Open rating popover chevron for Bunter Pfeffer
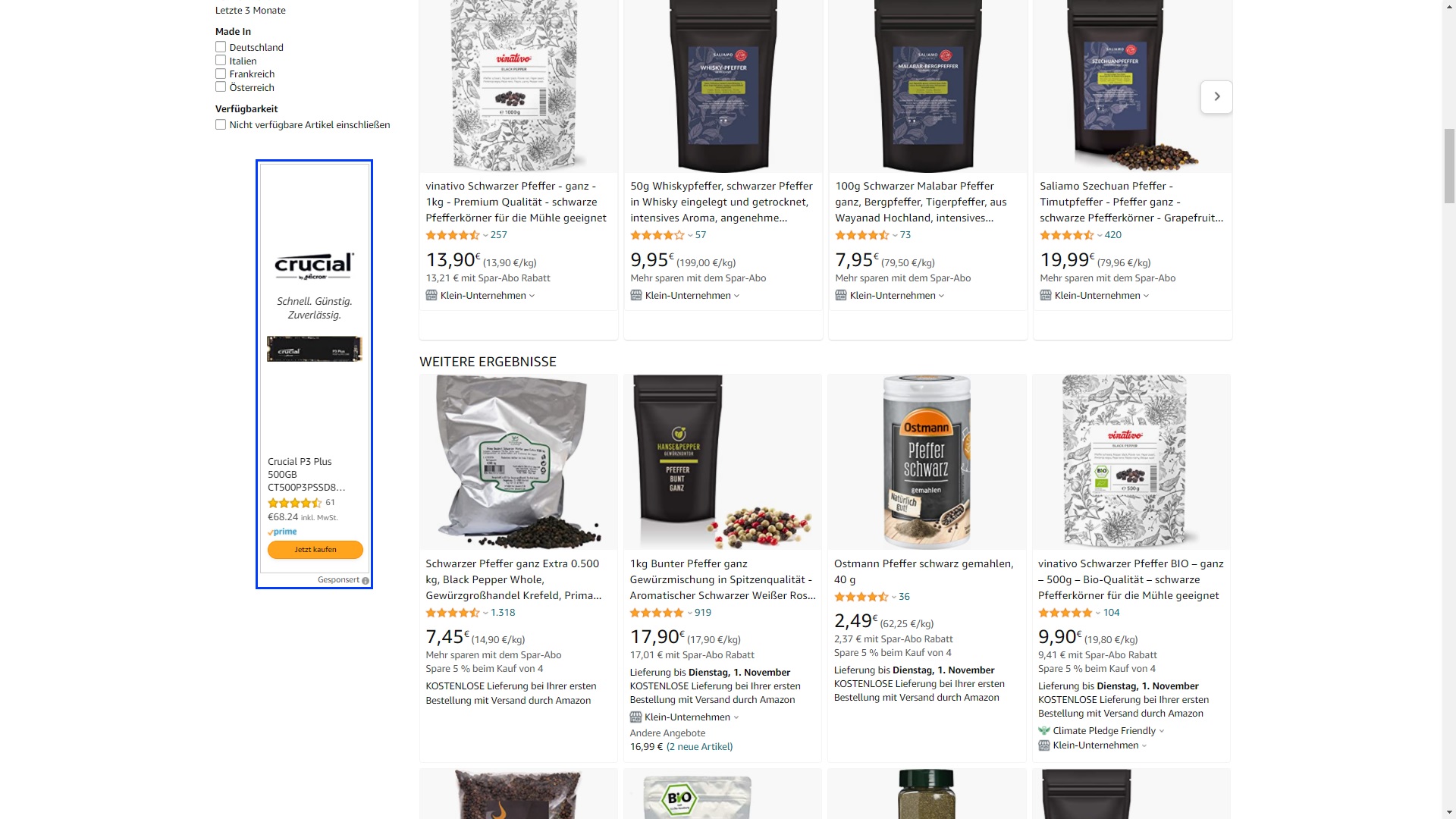The height and width of the screenshot is (819, 1456). point(689,613)
